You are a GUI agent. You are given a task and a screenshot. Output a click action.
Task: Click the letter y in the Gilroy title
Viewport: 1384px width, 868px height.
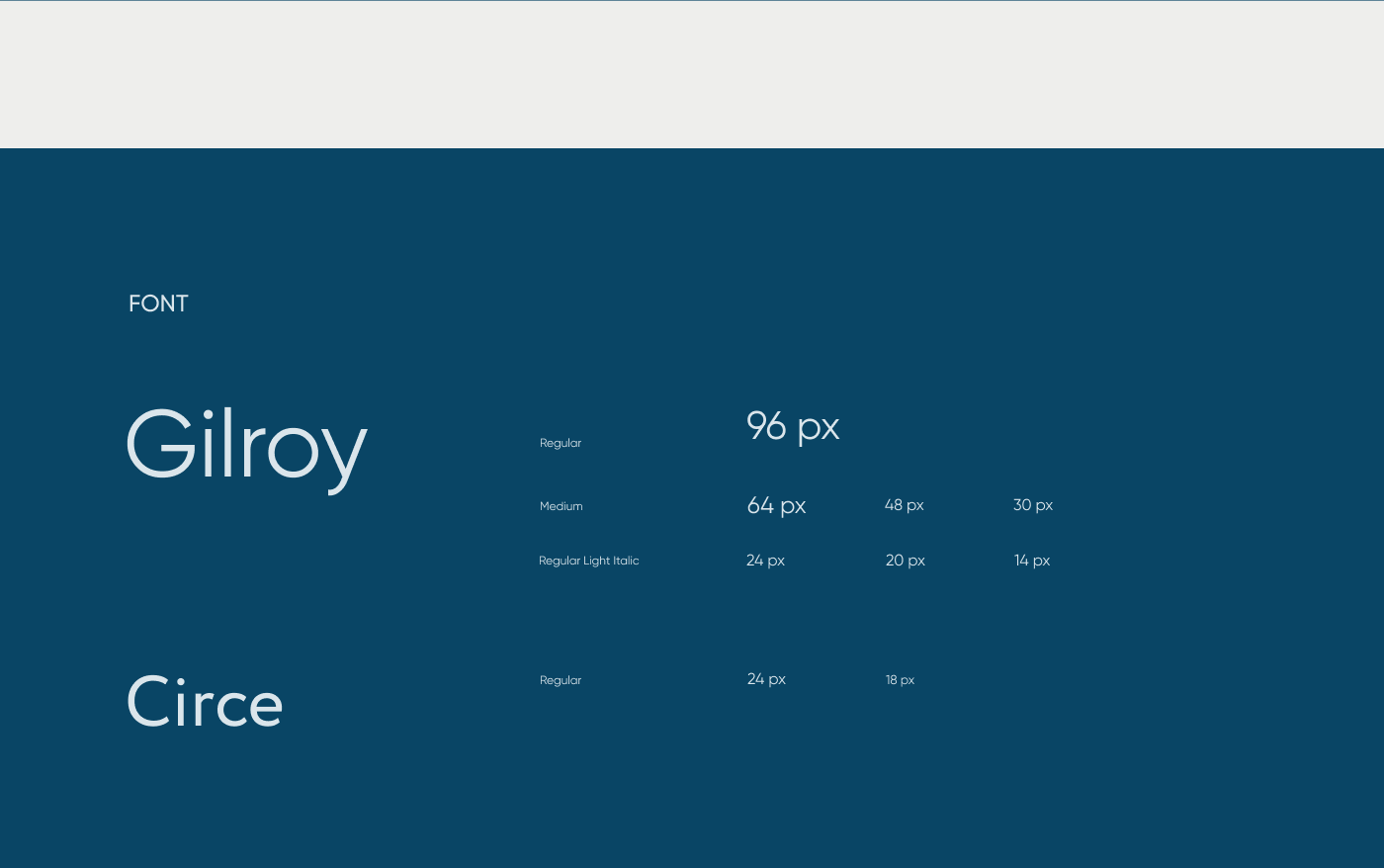343,455
